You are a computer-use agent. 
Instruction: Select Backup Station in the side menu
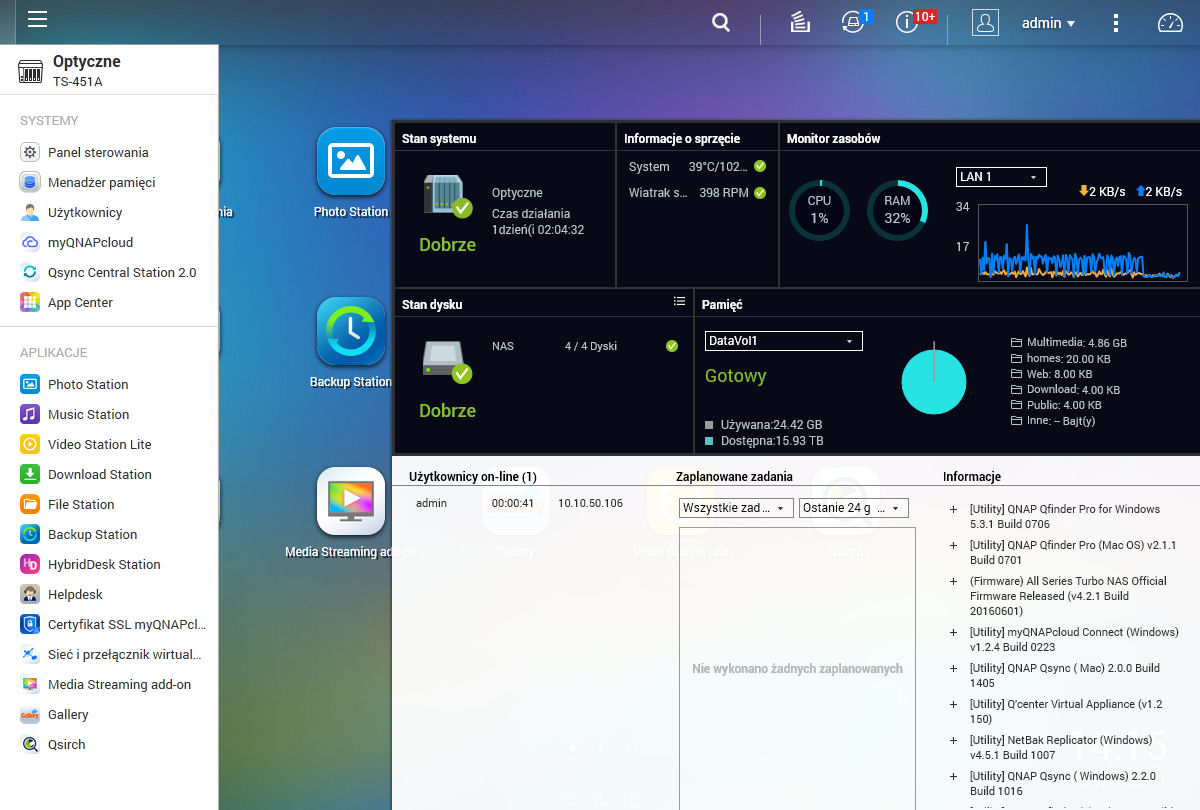109,534
